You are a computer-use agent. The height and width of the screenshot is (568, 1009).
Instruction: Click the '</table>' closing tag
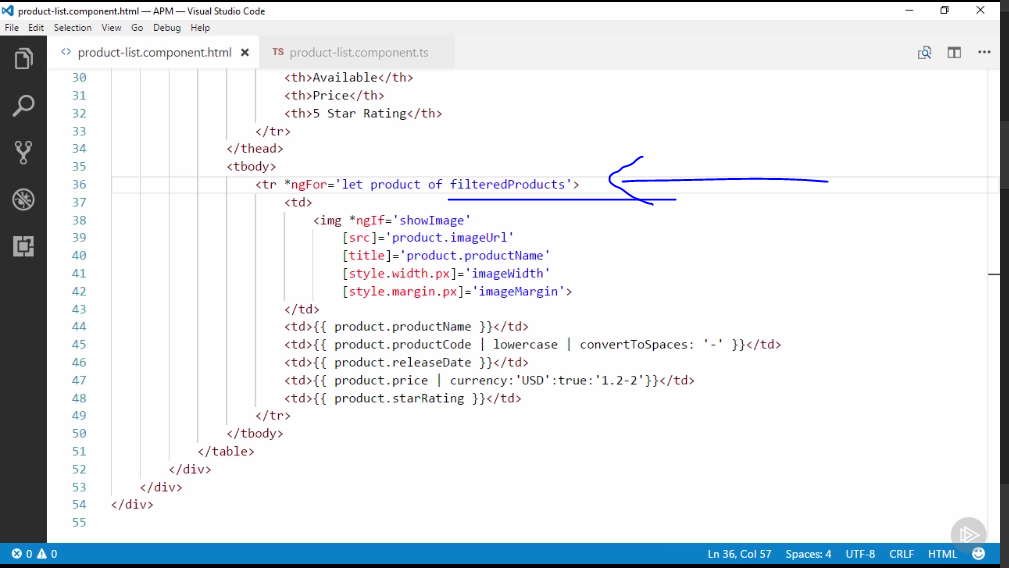(x=226, y=452)
